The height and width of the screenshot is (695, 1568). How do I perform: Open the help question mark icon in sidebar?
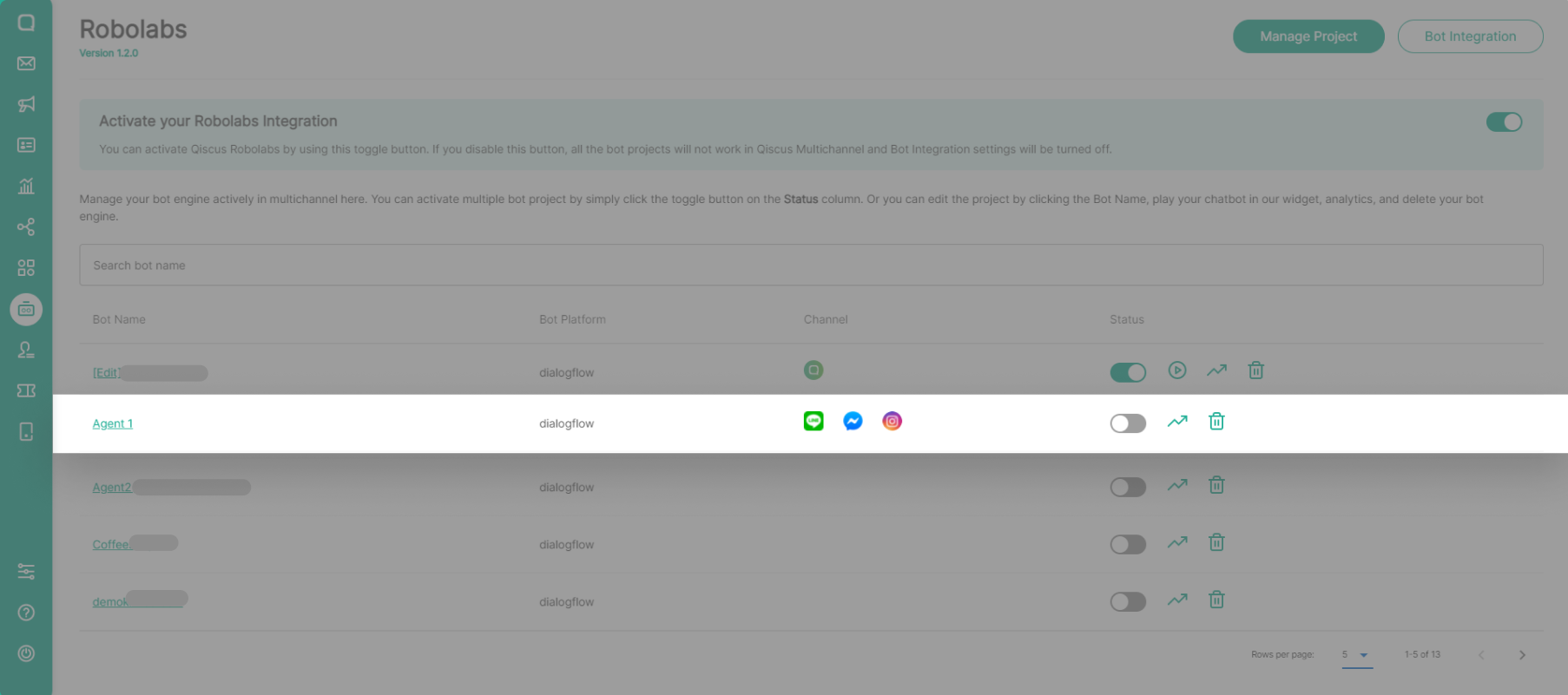(x=26, y=613)
